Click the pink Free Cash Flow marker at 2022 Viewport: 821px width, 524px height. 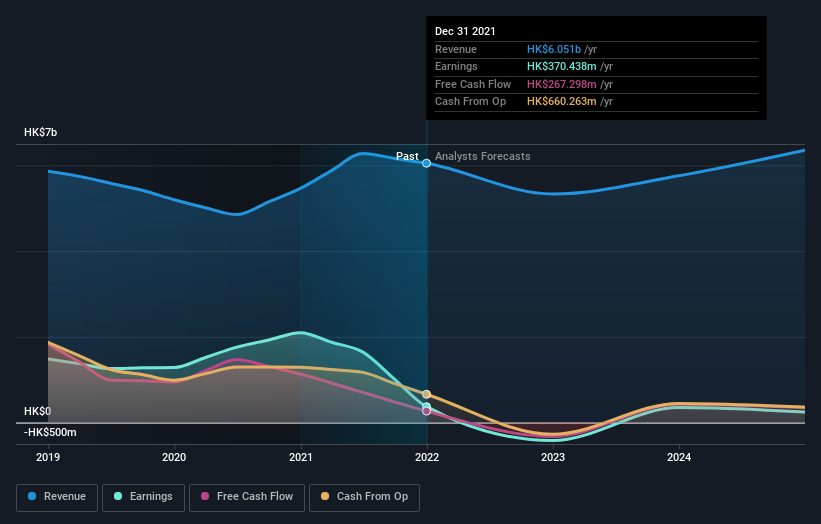[427, 411]
